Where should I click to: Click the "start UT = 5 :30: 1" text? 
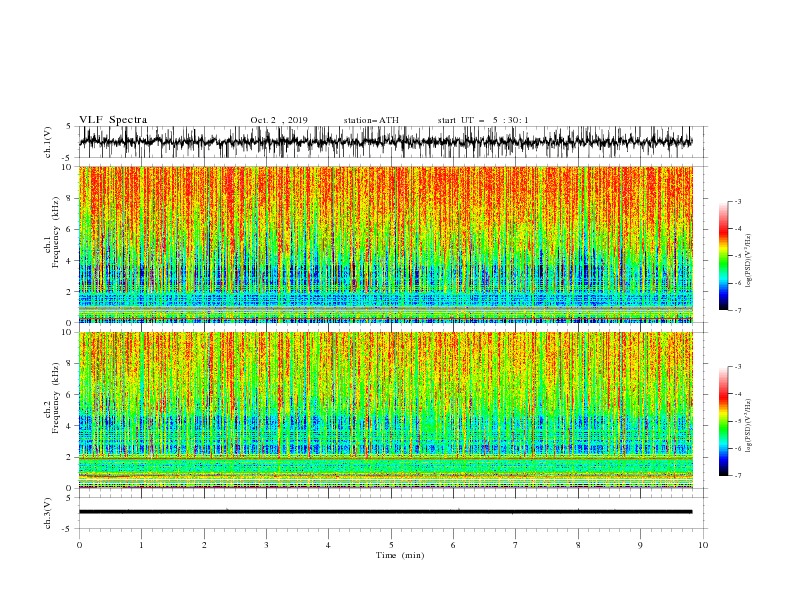pyautogui.click(x=483, y=120)
